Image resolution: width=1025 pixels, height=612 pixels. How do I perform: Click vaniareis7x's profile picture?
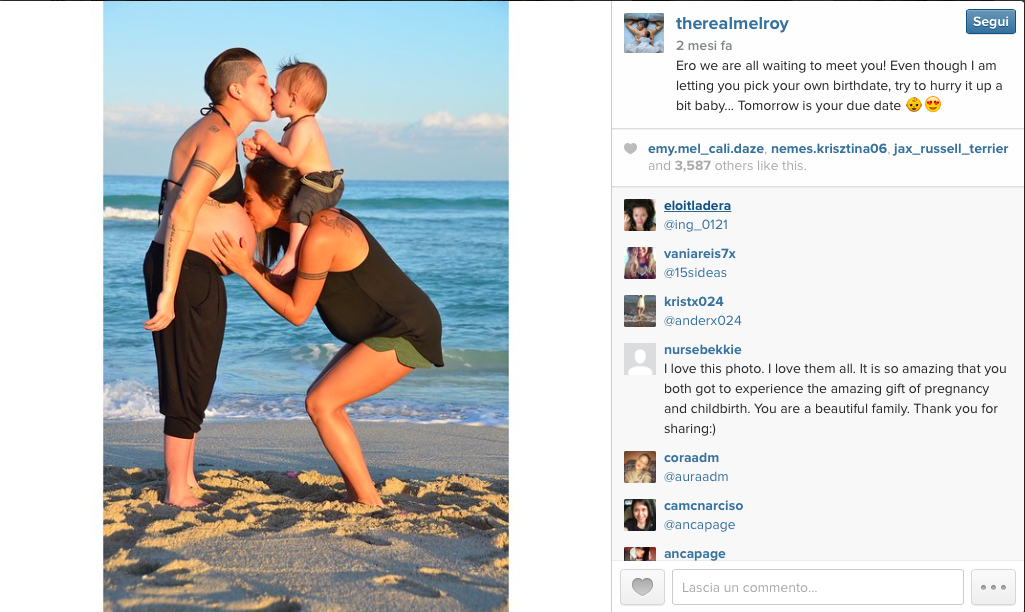[x=640, y=263]
